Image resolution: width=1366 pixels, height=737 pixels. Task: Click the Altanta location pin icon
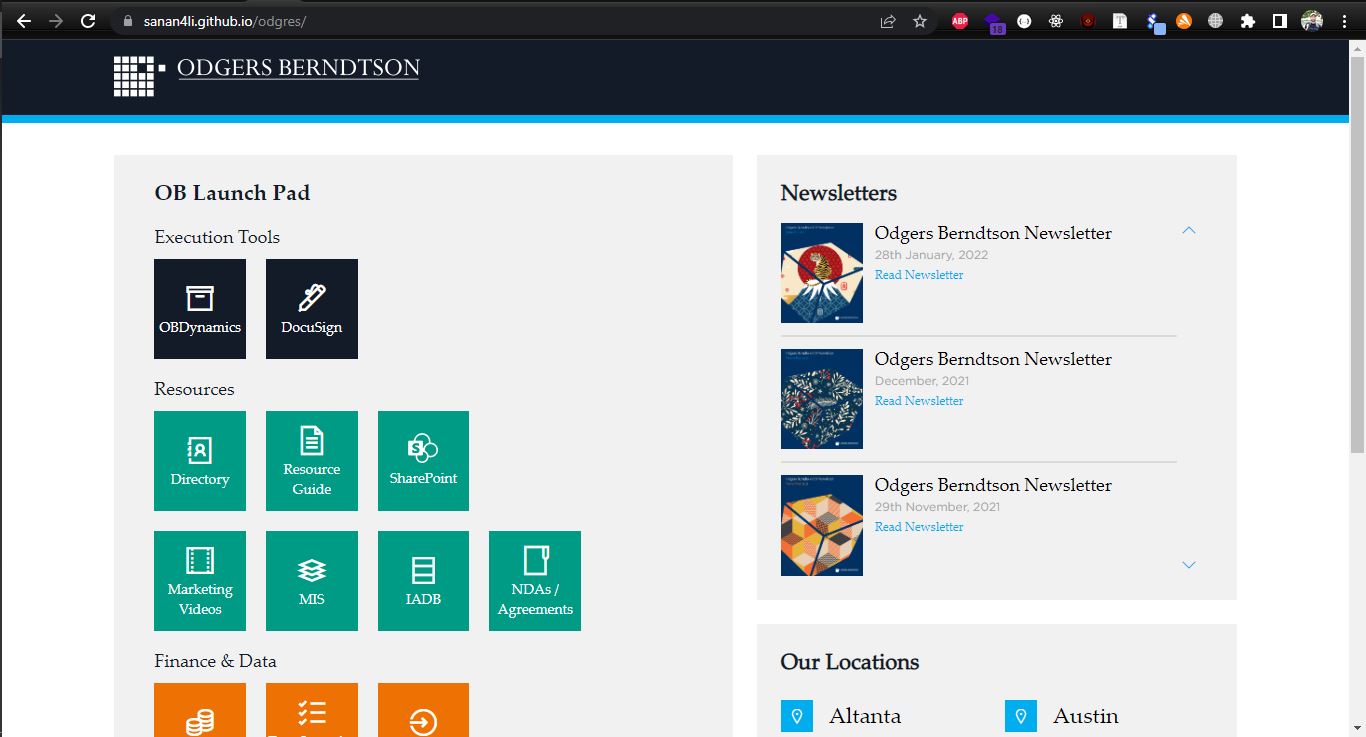tap(797, 716)
